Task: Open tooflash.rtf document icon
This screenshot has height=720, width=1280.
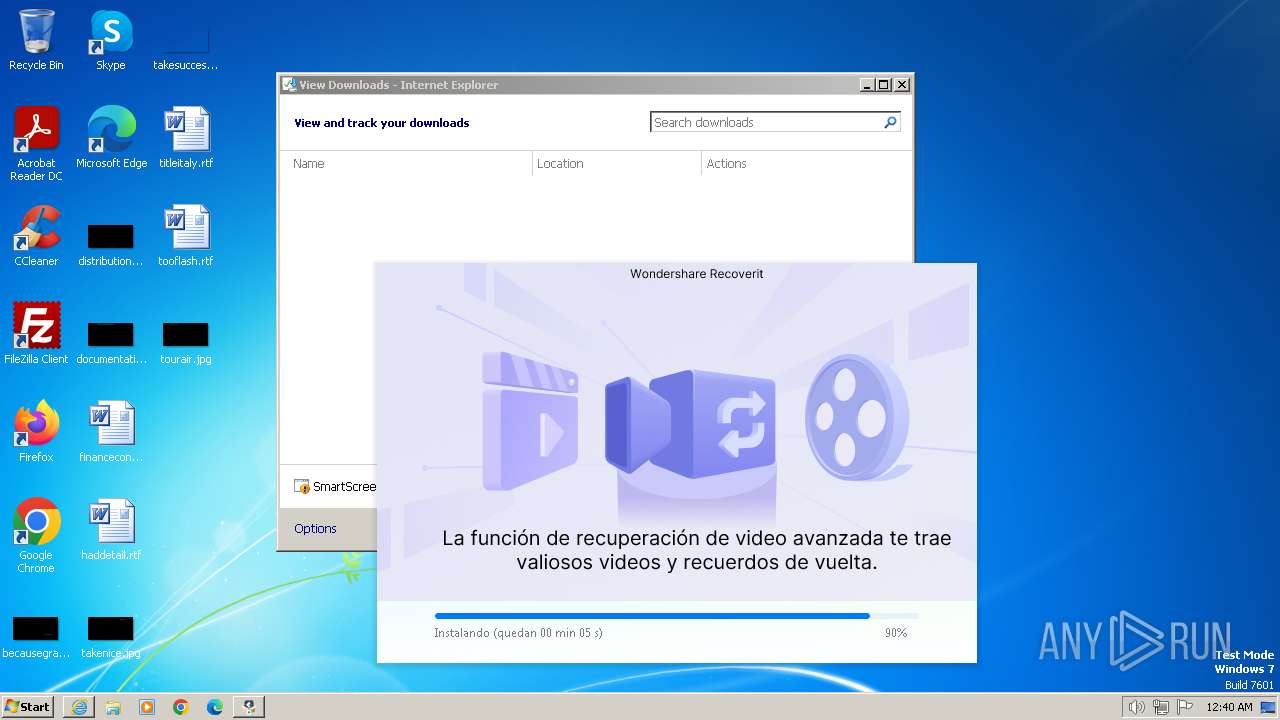Action: click(186, 236)
